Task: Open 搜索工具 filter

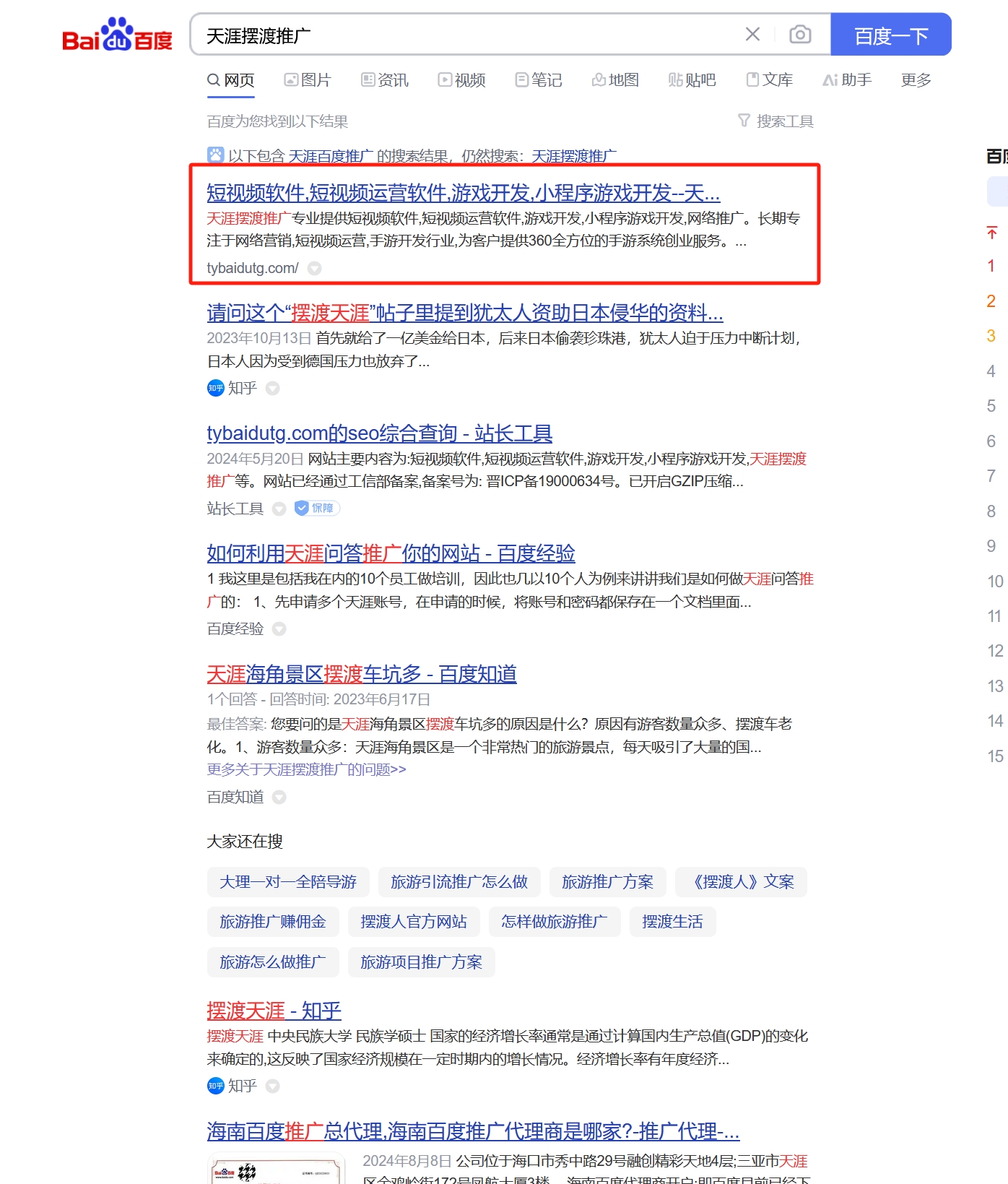Action: coord(776,121)
